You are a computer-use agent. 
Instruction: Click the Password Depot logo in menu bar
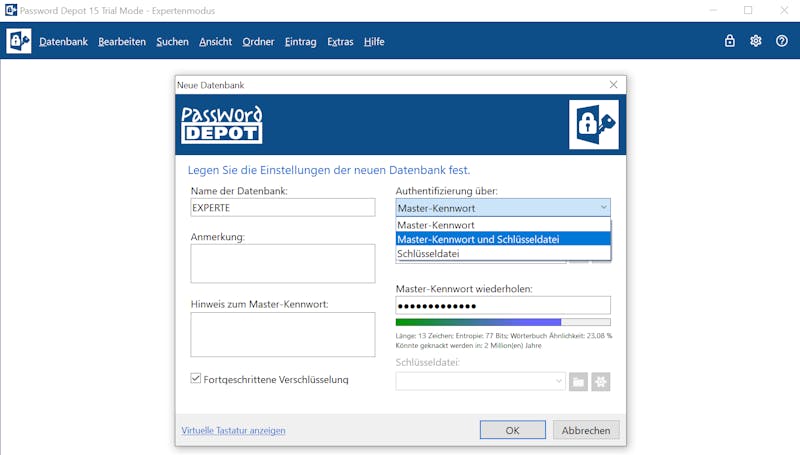coord(19,41)
